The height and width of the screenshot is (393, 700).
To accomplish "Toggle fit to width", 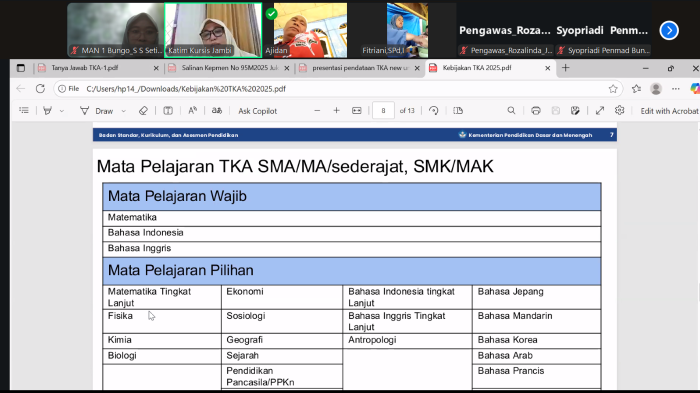I will coord(357,110).
